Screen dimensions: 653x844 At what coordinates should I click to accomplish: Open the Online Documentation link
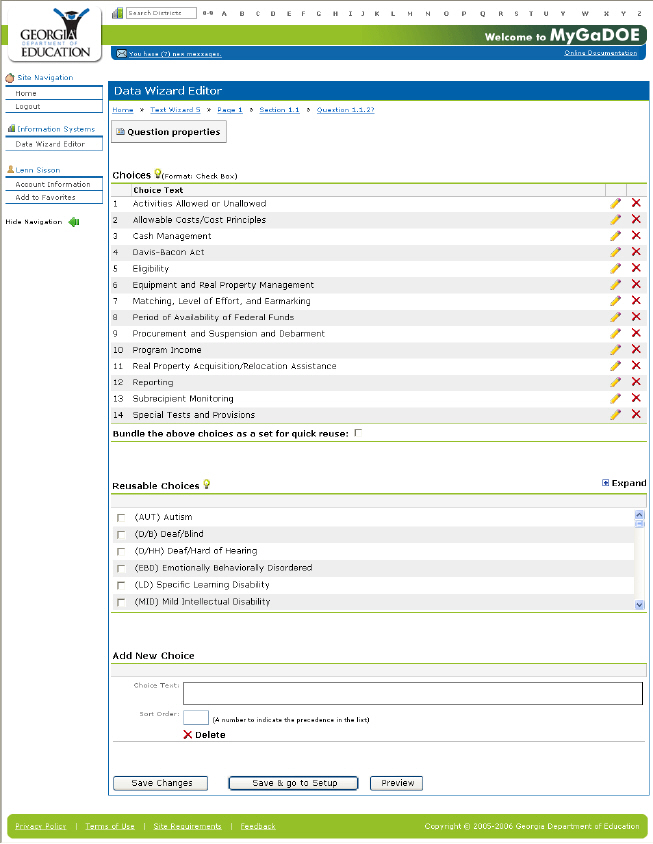pyautogui.click(x=600, y=53)
